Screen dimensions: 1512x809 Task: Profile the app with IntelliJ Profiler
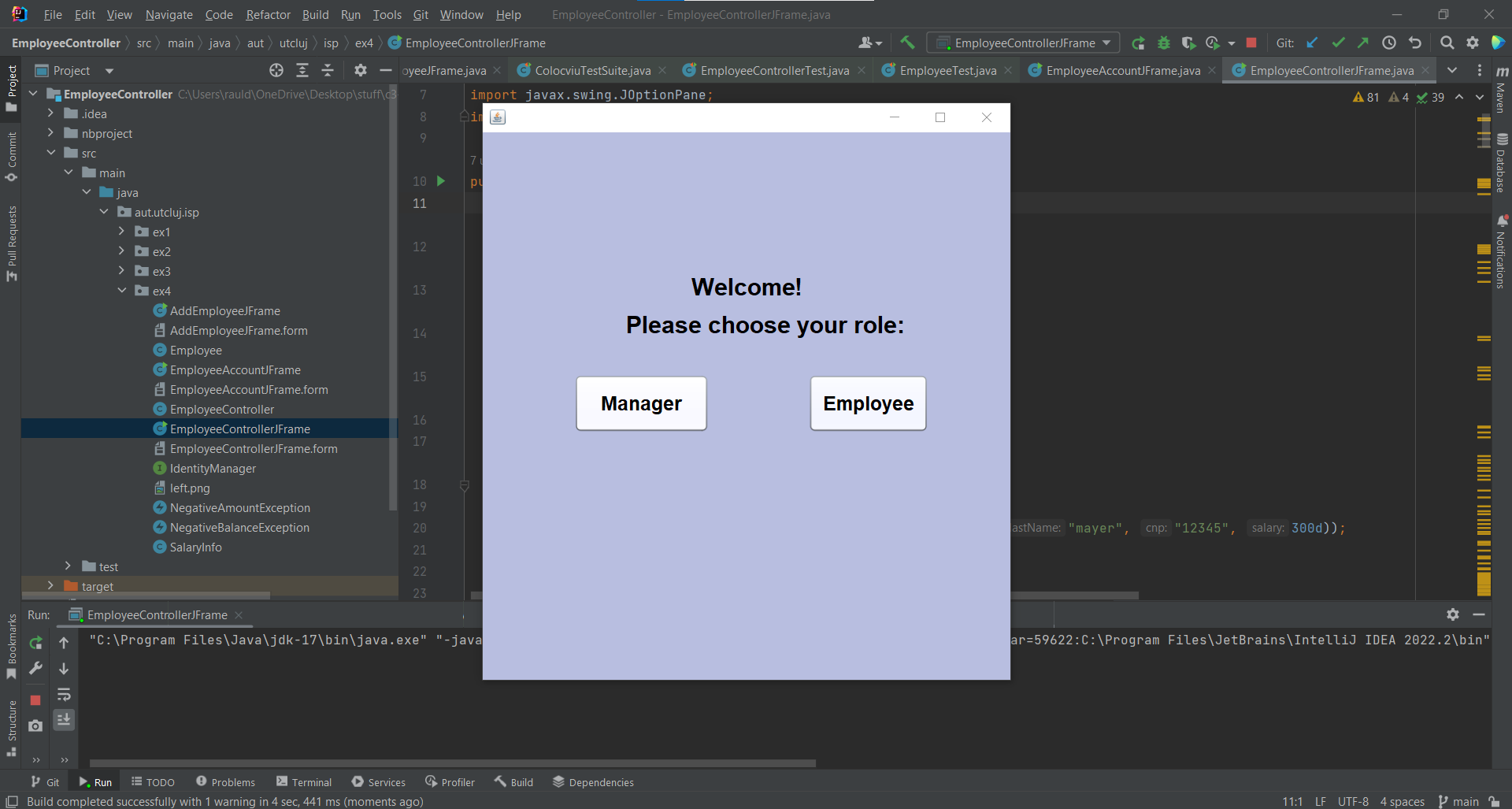tap(1214, 43)
